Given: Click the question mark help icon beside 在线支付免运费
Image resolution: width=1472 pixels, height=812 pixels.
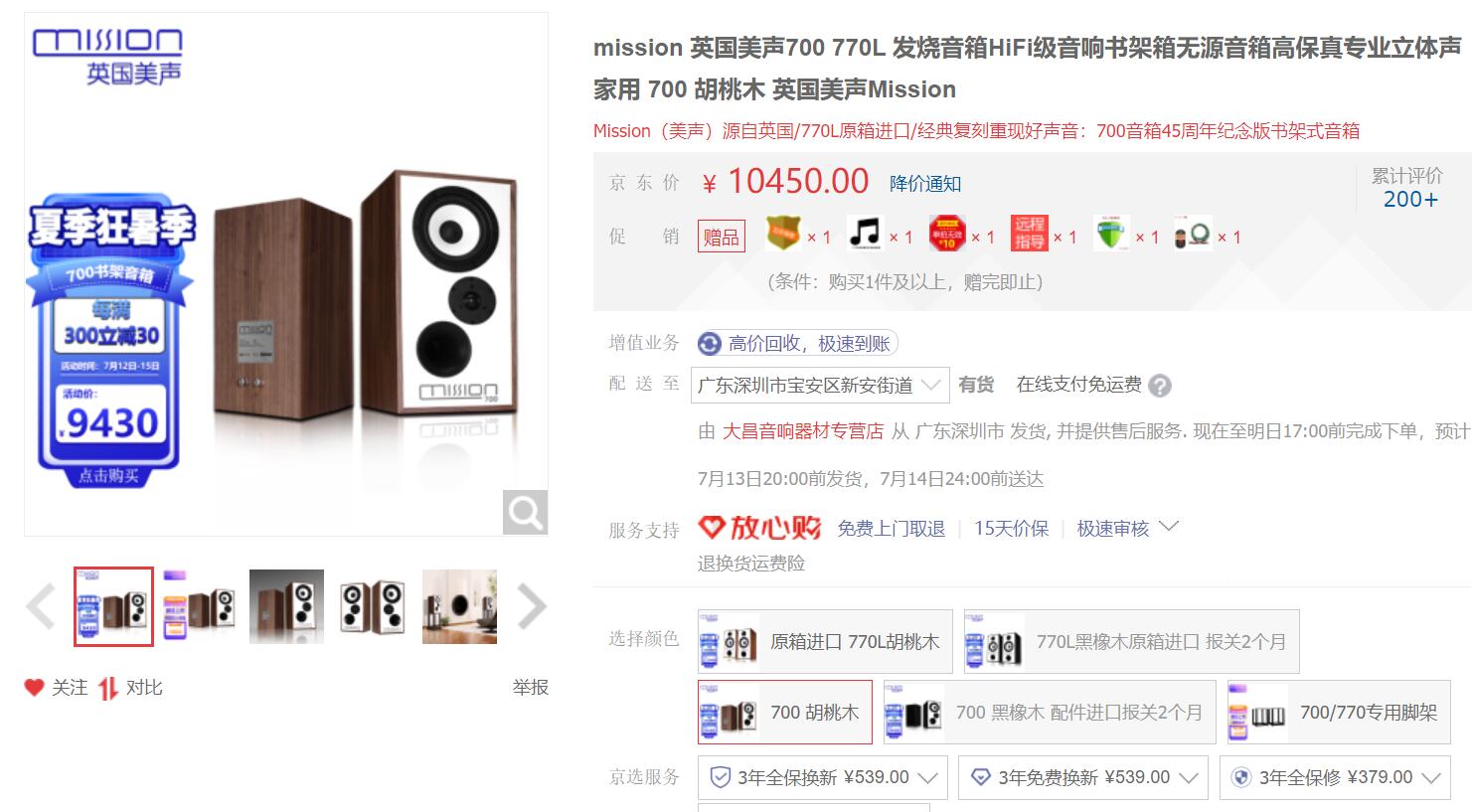Looking at the screenshot, I should click(x=1160, y=386).
